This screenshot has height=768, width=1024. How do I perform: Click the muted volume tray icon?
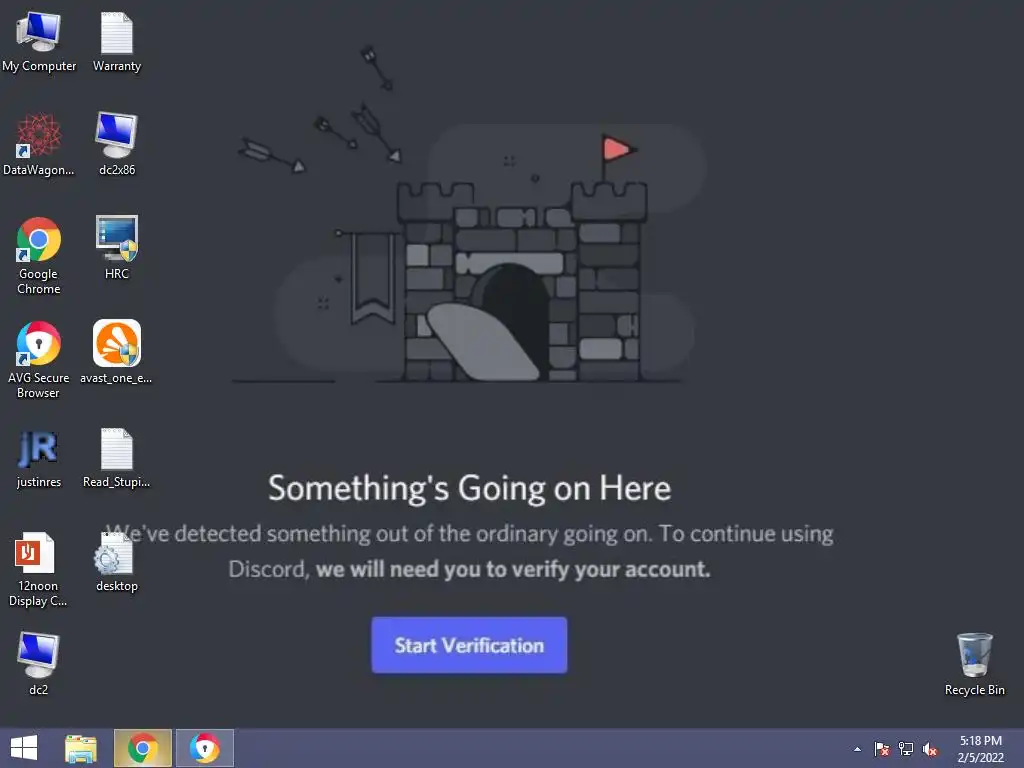pyautogui.click(x=930, y=749)
